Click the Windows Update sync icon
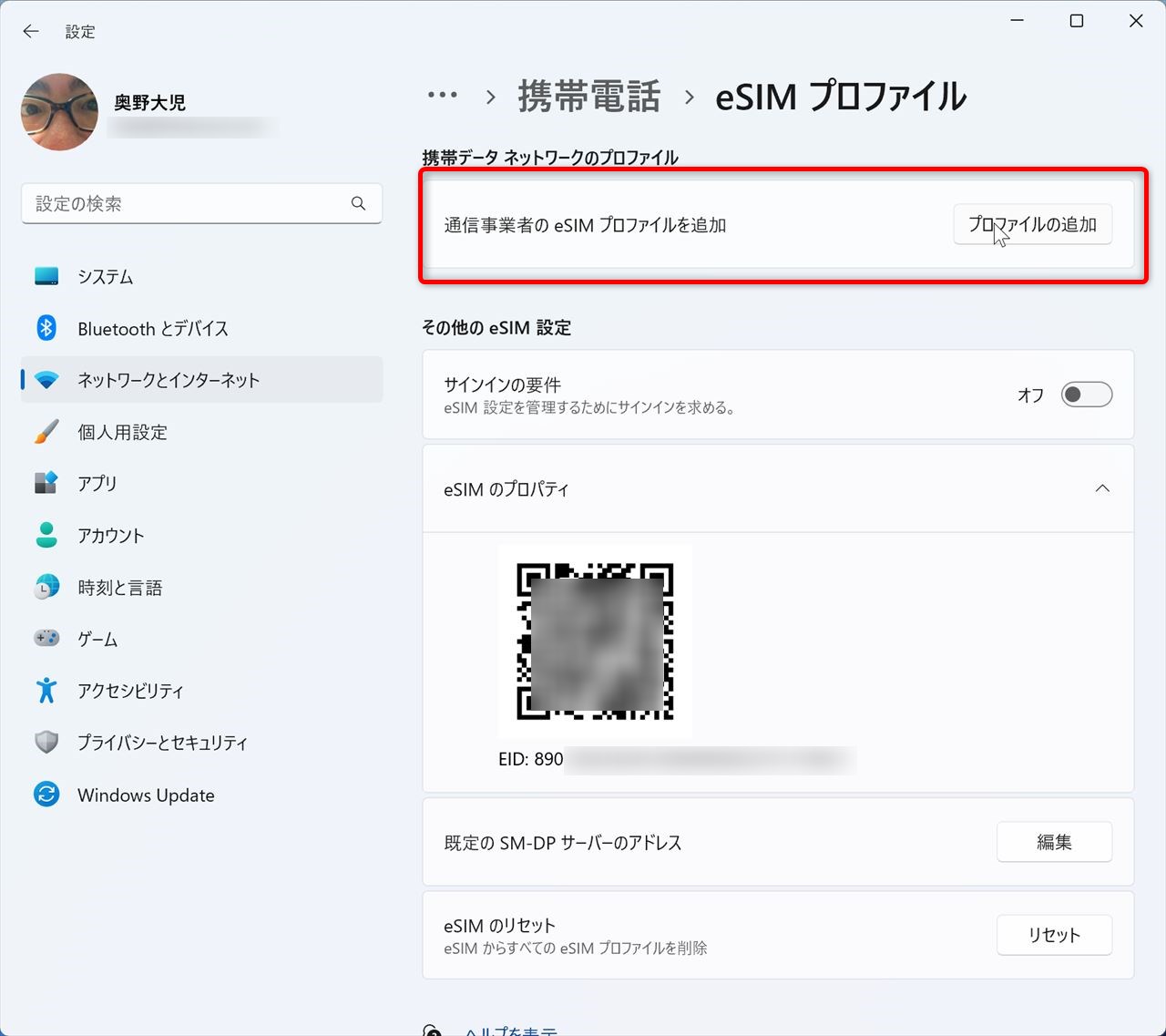The height and width of the screenshot is (1036, 1166). coord(46,795)
